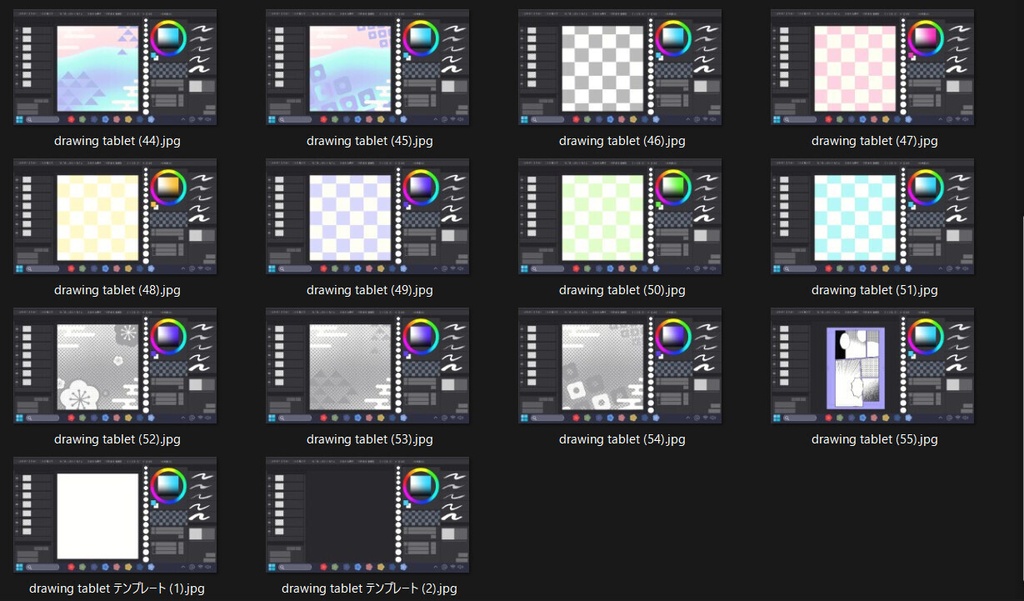Click the file name "drawing tablet (51).jpg"
This screenshot has width=1024, height=601.
coord(874,290)
